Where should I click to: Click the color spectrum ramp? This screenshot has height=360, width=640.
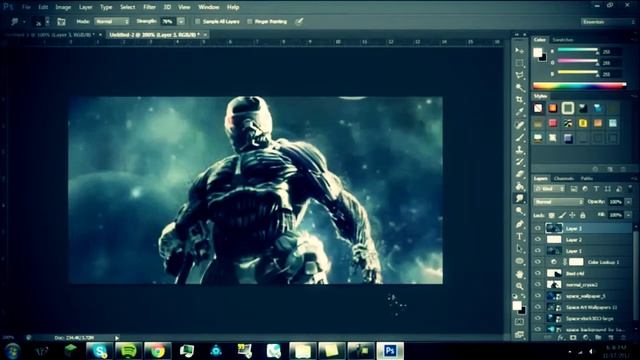click(579, 86)
